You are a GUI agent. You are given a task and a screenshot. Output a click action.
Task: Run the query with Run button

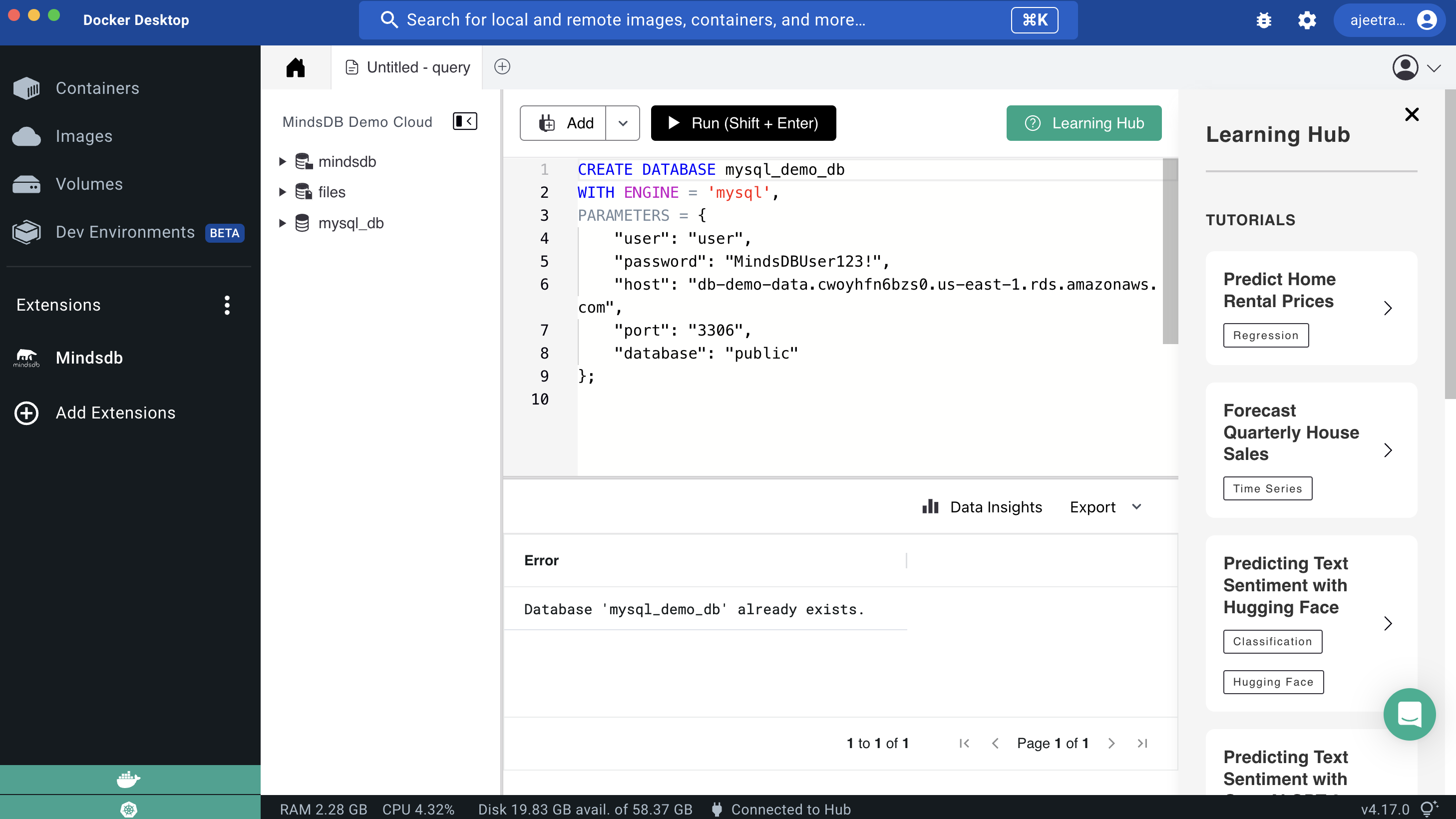click(x=743, y=123)
